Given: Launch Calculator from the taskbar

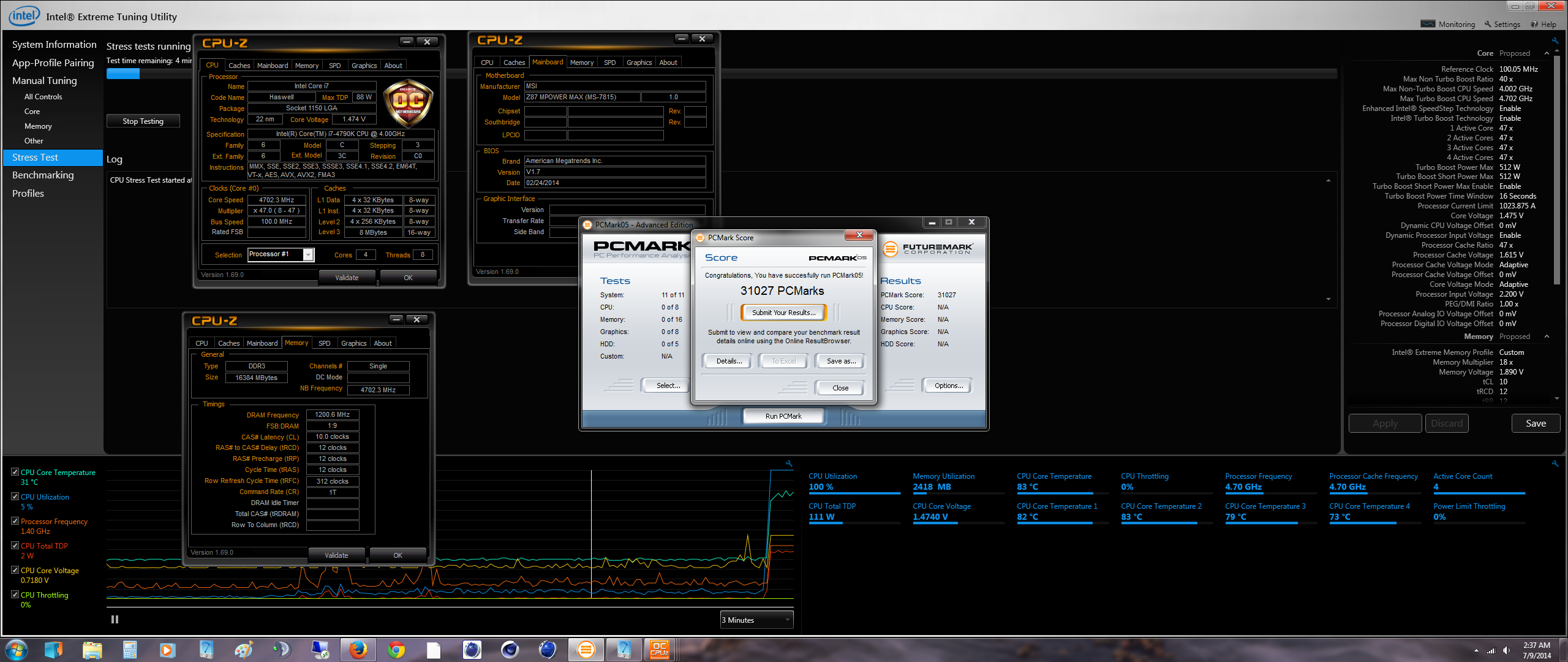Looking at the screenshot, I should (129, 650).
